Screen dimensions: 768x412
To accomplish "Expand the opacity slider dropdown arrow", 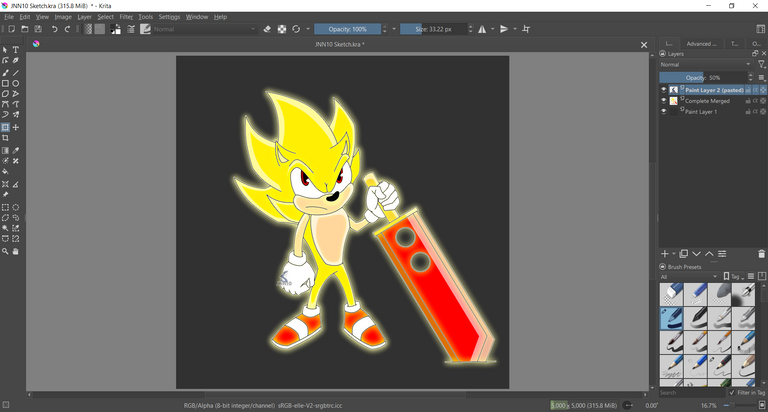I will pos(394,29).
